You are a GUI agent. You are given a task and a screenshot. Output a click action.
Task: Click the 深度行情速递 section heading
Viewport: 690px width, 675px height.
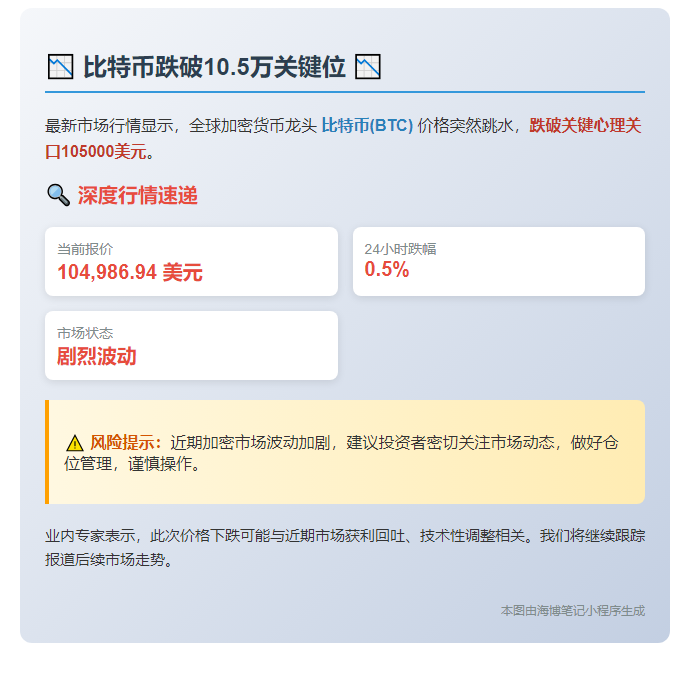[138, 195]
